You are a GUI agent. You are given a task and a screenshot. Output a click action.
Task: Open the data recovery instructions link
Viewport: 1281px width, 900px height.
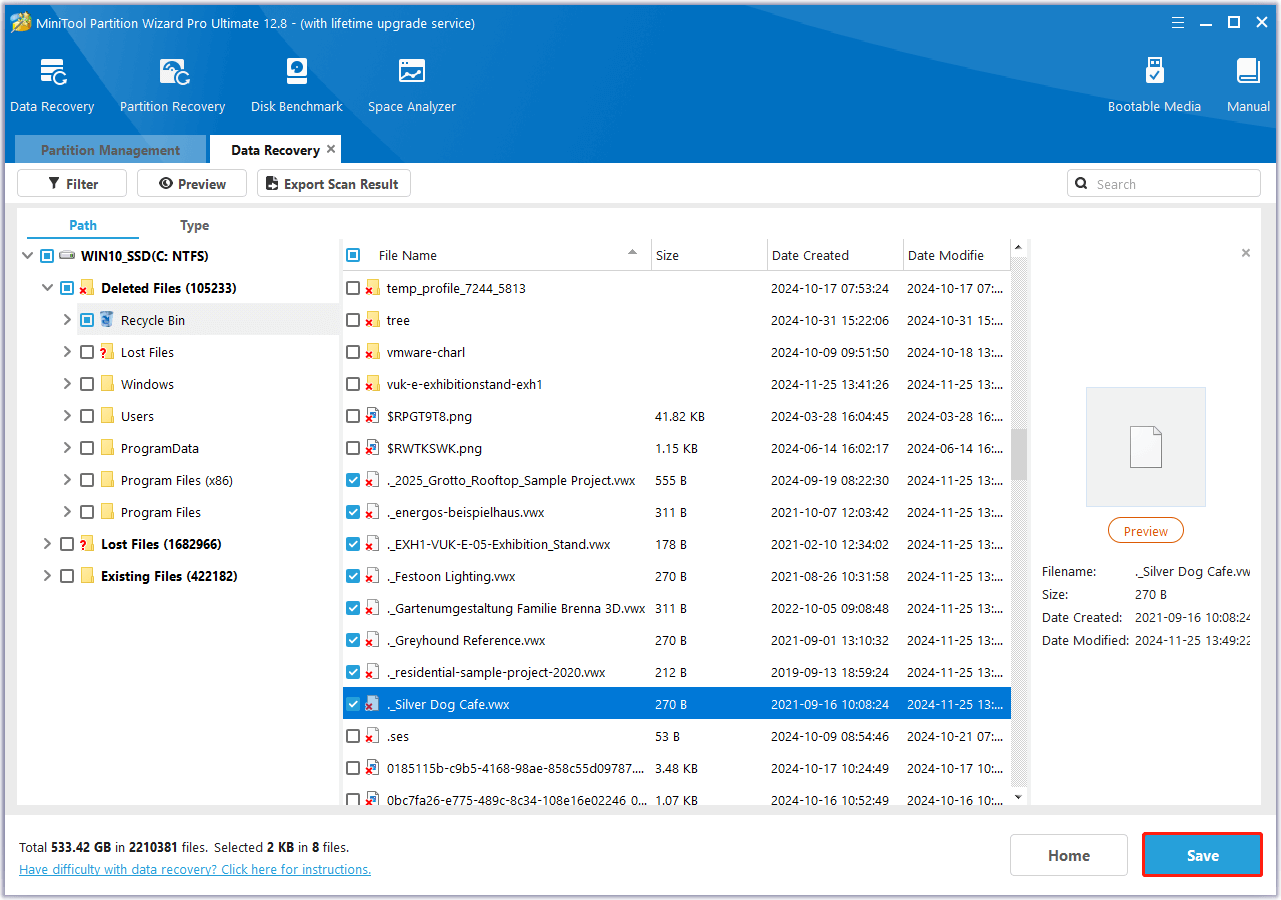point(195,869)
